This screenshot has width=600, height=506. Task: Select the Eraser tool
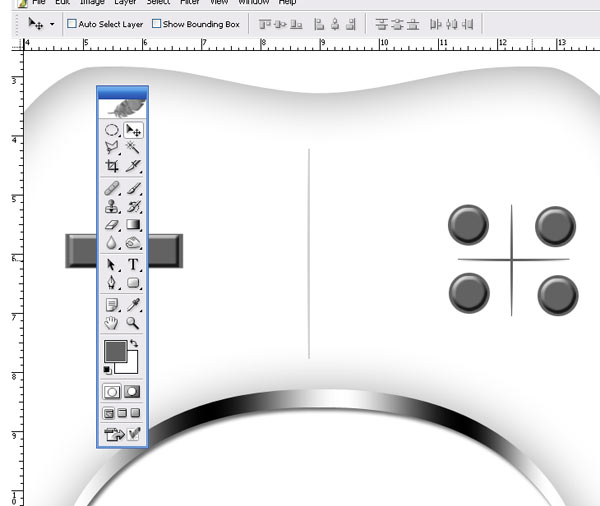(112, 225)
